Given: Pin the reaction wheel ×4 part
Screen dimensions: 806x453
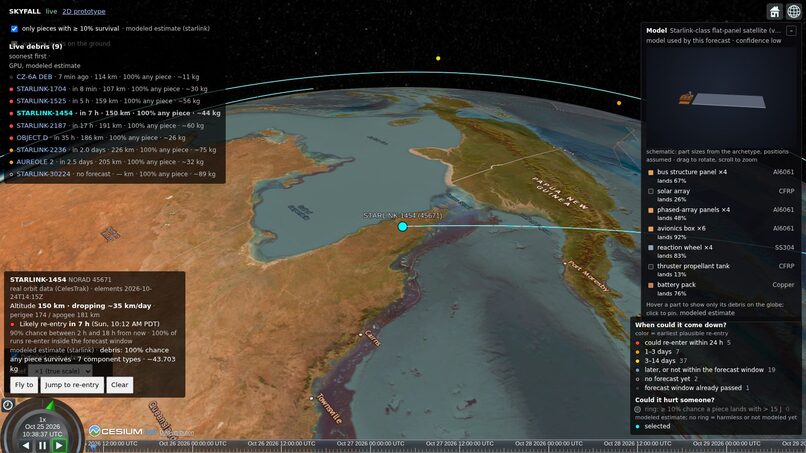Looking at the screenshot, I should (721, 251).
